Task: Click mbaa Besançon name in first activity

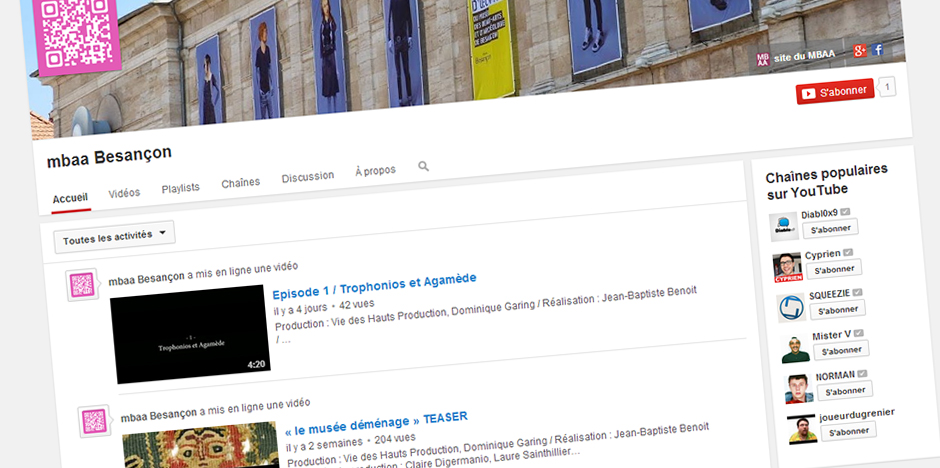Action: pos(146,278)
